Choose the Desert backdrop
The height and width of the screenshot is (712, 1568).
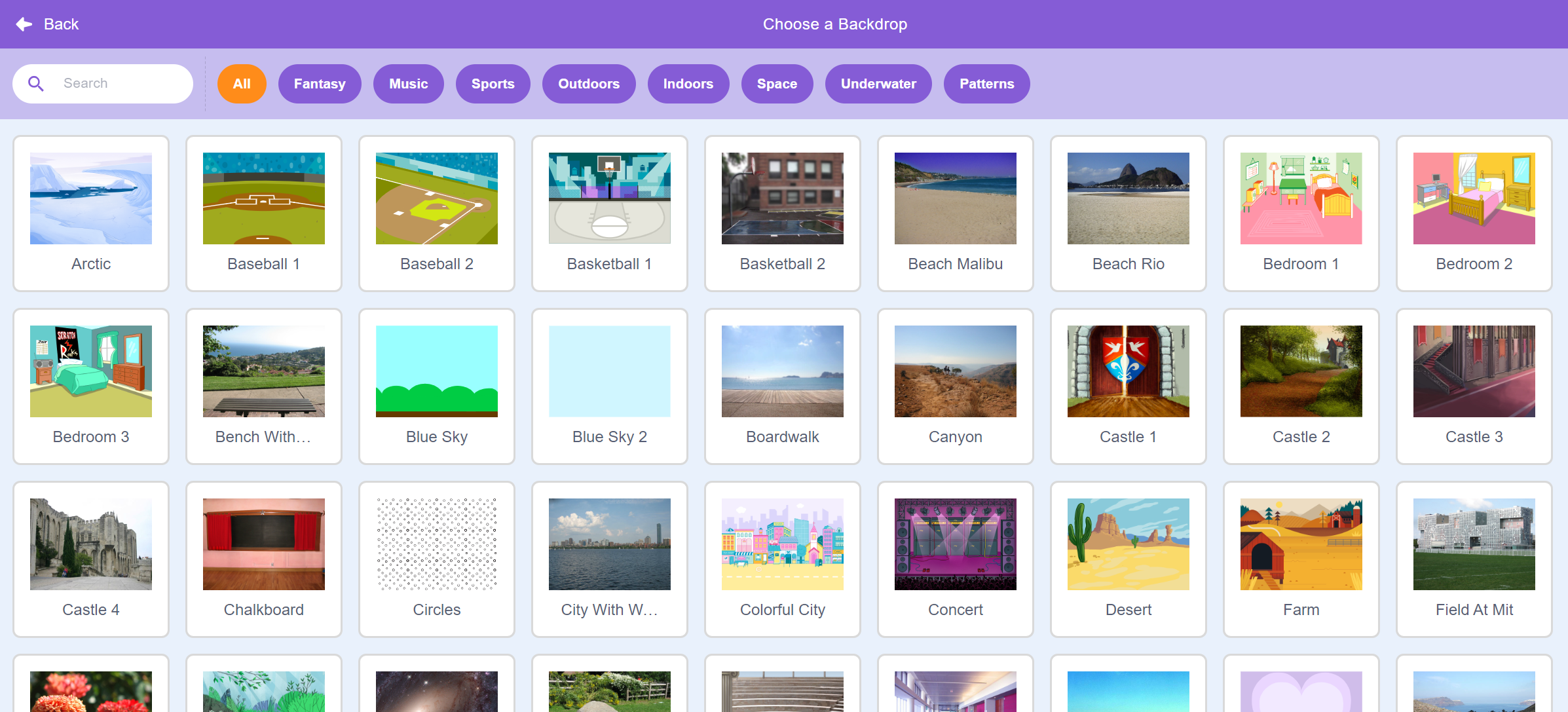[x=1129, y=559]
